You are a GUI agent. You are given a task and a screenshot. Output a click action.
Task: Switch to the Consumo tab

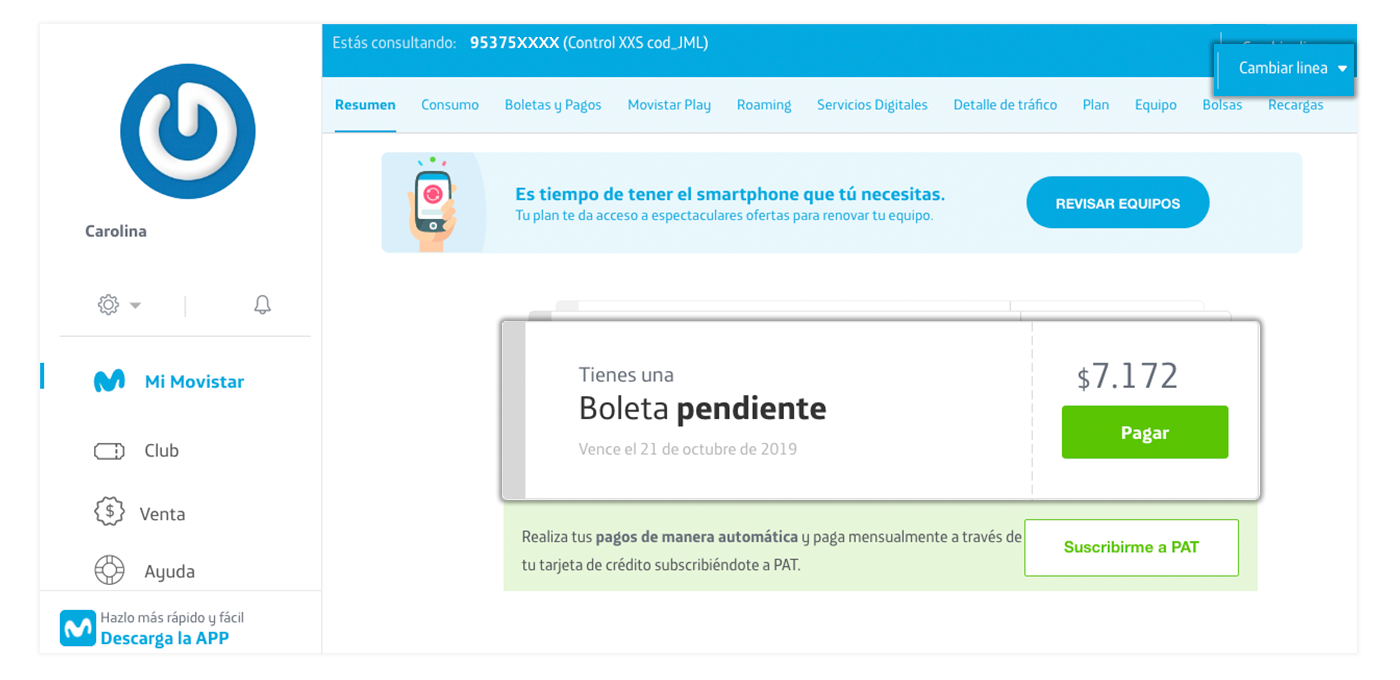pyautogui.click(x=450, y=105)
